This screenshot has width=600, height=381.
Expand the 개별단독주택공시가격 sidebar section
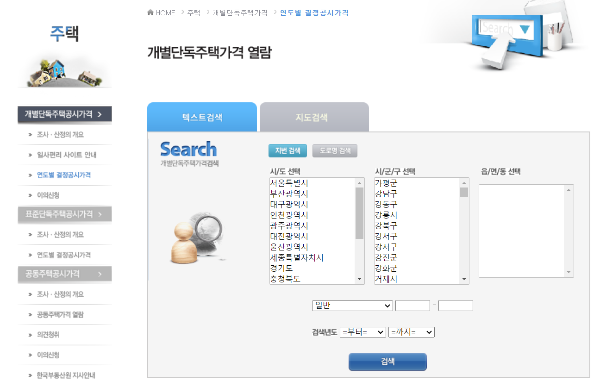pyautogui.click(x=65, y=114)
